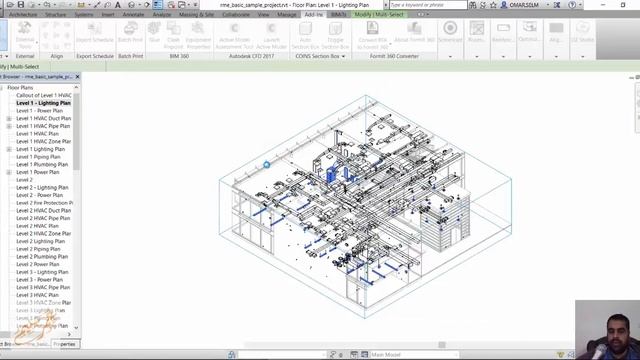Select 'Callout of Level 1 HVAC' view
The height and width of the screenshot is (360, 640).
(44, 95)
